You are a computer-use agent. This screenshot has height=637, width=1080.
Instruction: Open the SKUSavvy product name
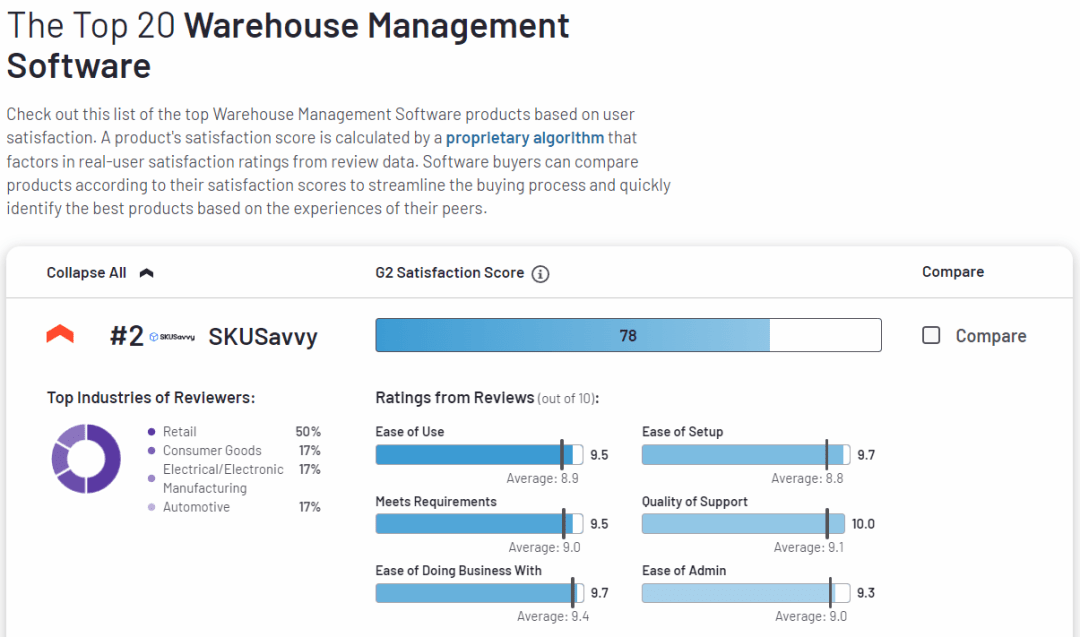pyautogui.click(x=262, y=337)
